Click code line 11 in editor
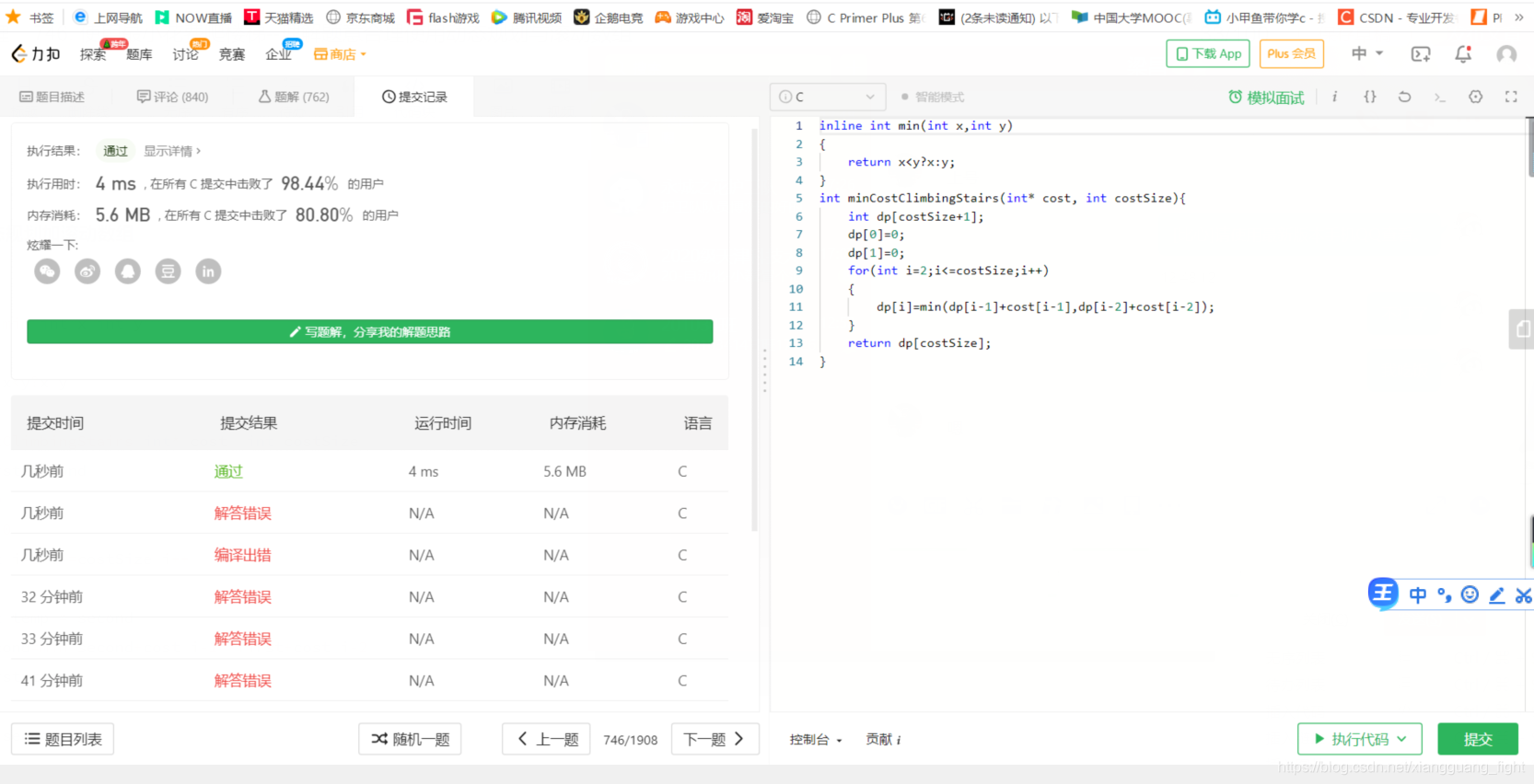The width and height of the screenshot is (1534, 784). tap(1045, 307)
